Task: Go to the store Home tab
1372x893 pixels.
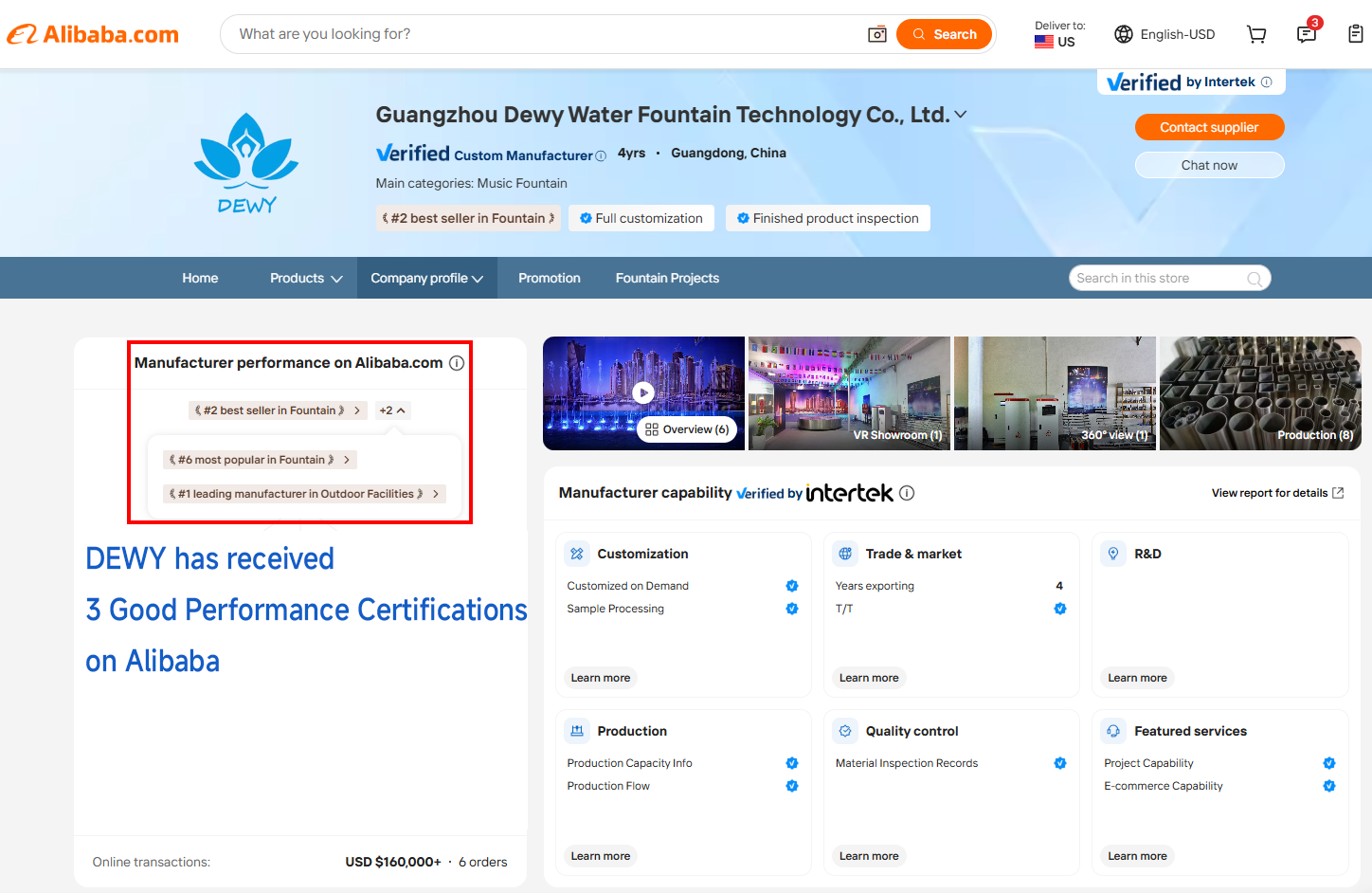Action: point(200,278)
